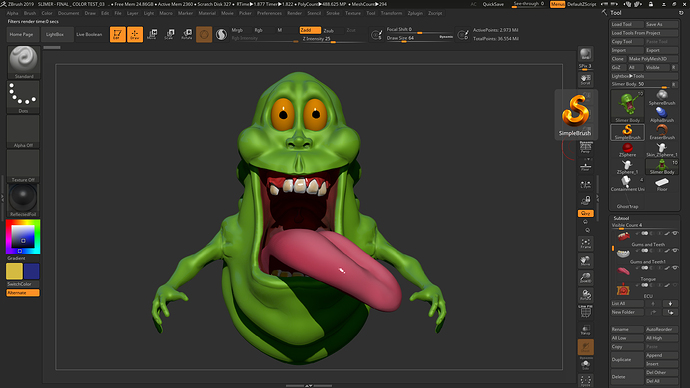Open the Standard brush thumbnail
Viewport: 690px width, 388px height.
[x=23, y=62]
